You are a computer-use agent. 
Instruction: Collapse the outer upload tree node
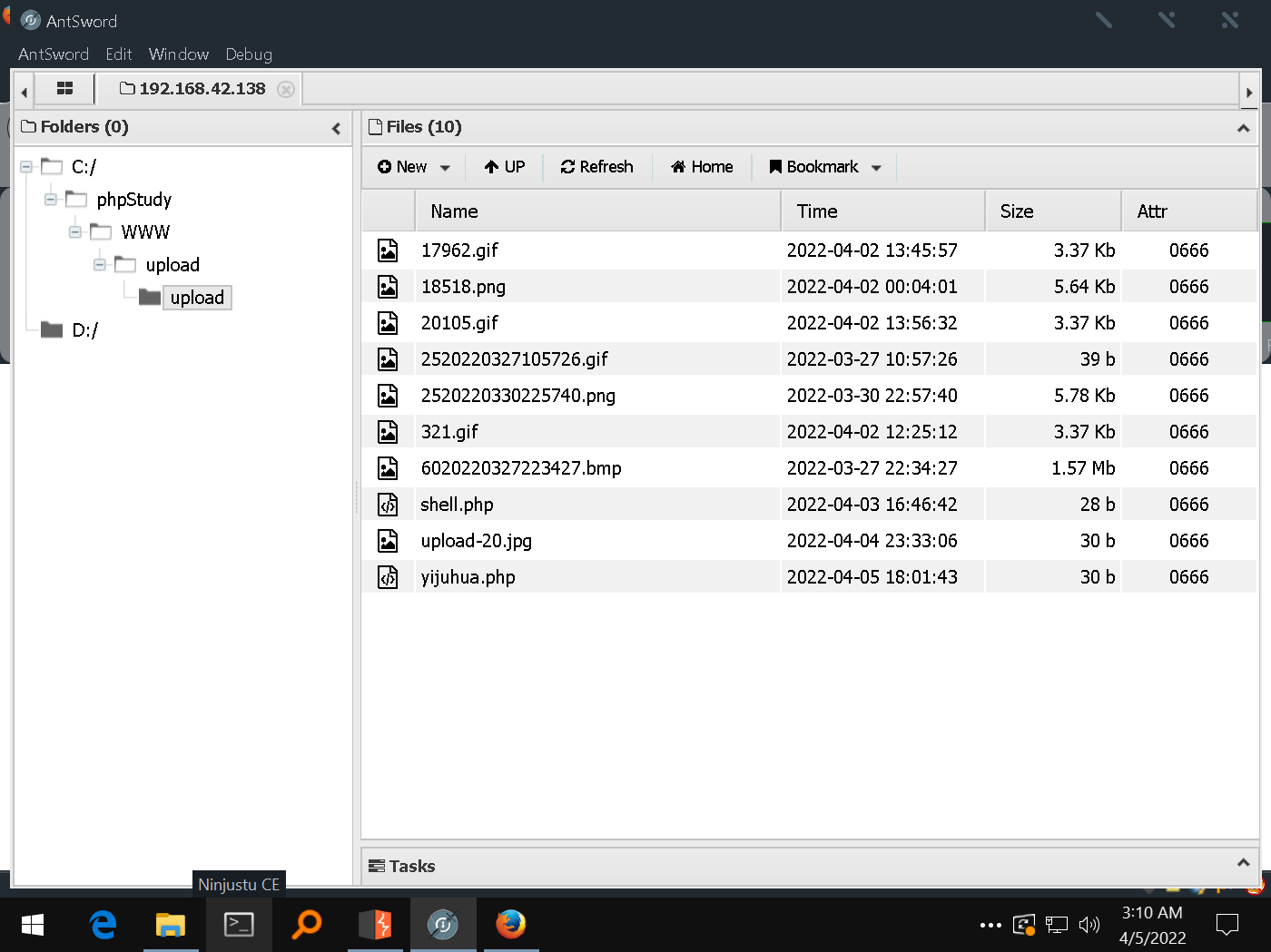100,265
